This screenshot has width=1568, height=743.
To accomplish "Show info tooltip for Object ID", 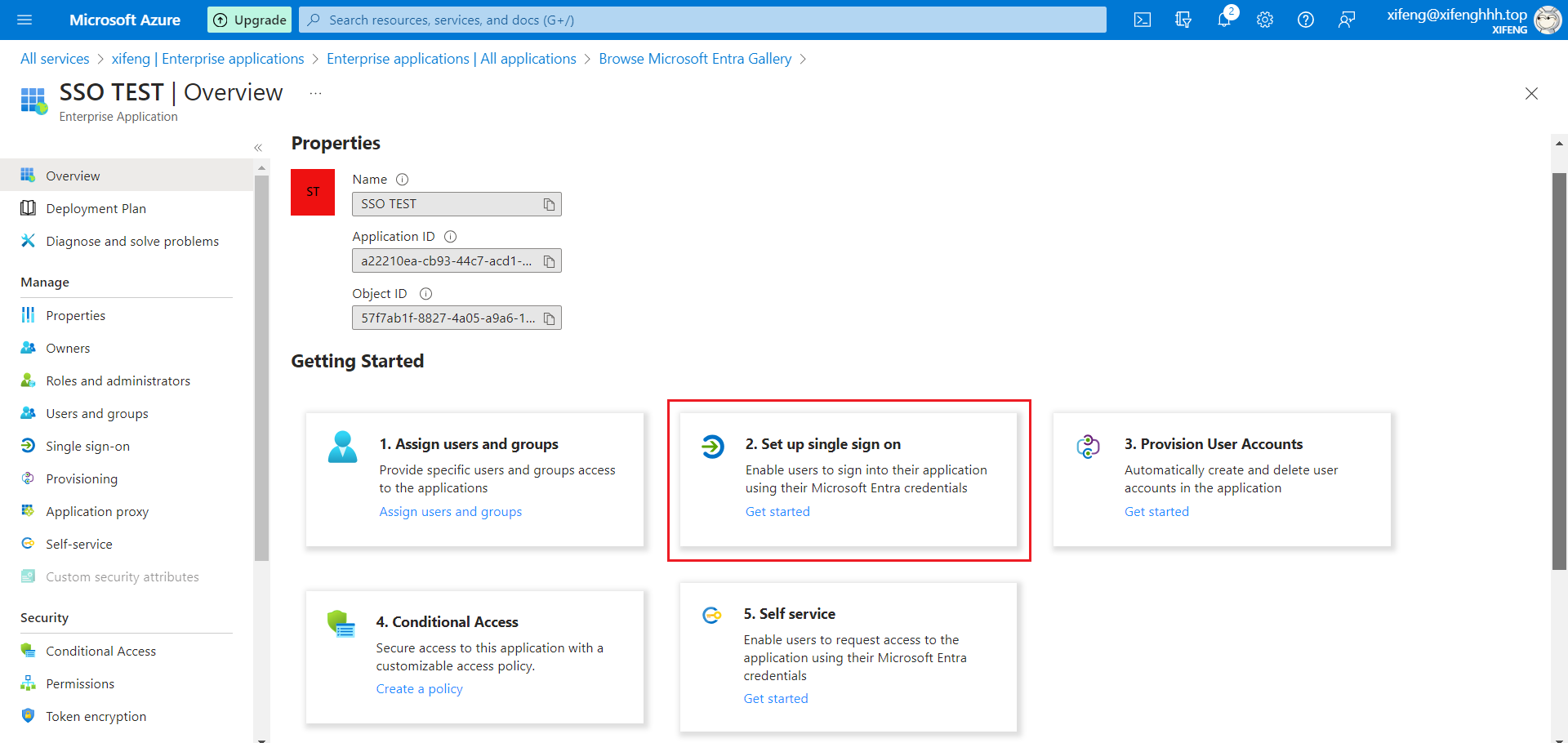I will click(x=425, y=294).
